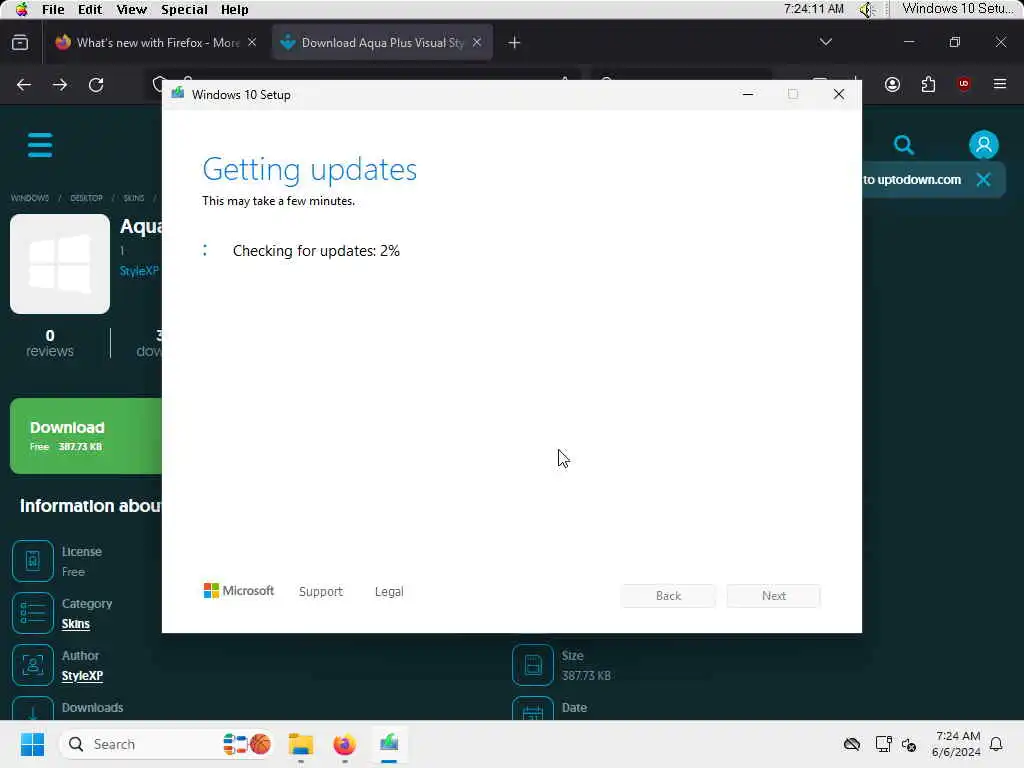1024x768 pixels.
Task: Click WINDOWS breadcrumb link
Action: pos(29,198)
